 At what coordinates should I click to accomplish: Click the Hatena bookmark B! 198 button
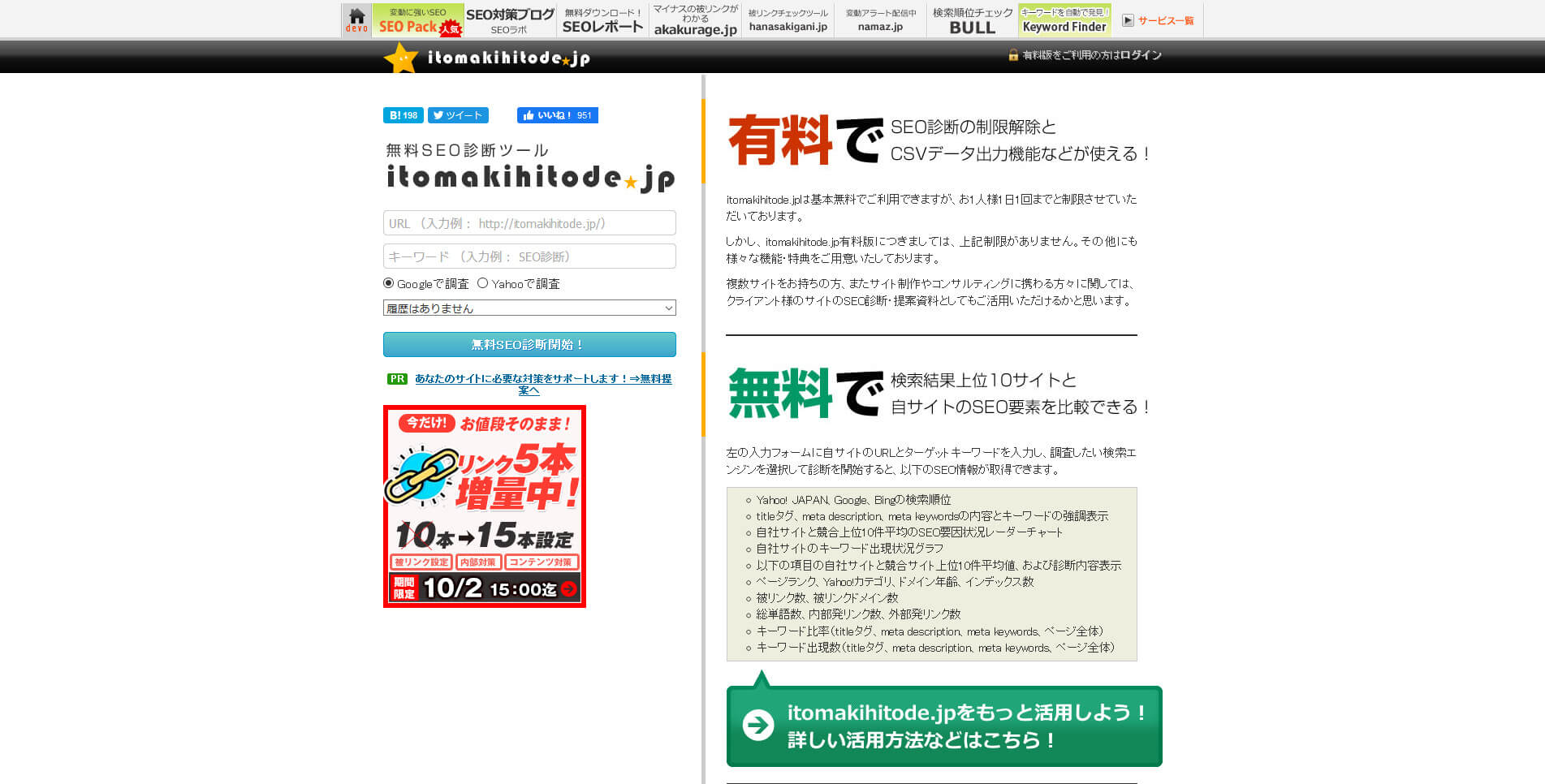coord(404,115)
